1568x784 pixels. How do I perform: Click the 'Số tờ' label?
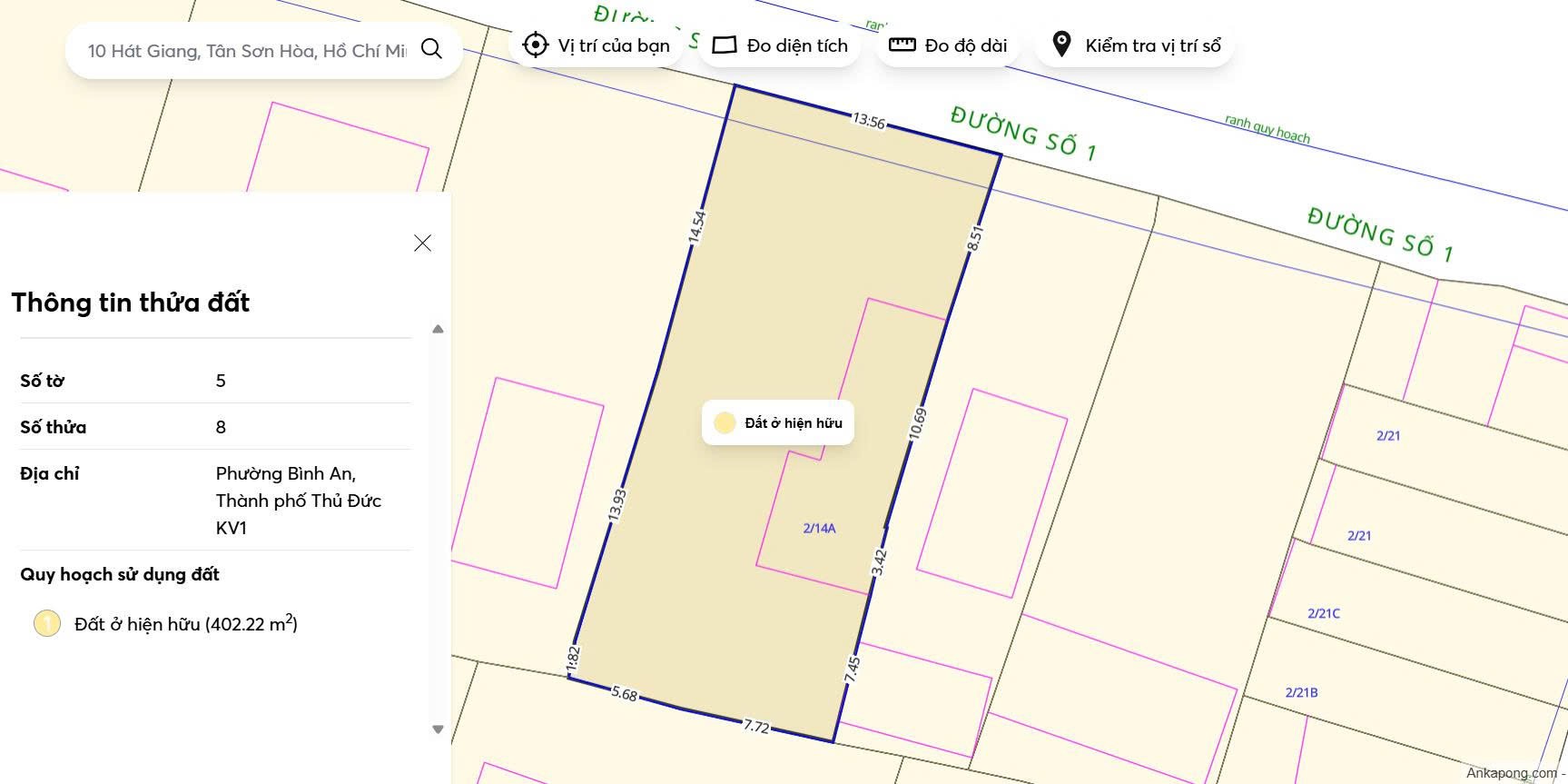pyautogui.click(x=42, y=381)
